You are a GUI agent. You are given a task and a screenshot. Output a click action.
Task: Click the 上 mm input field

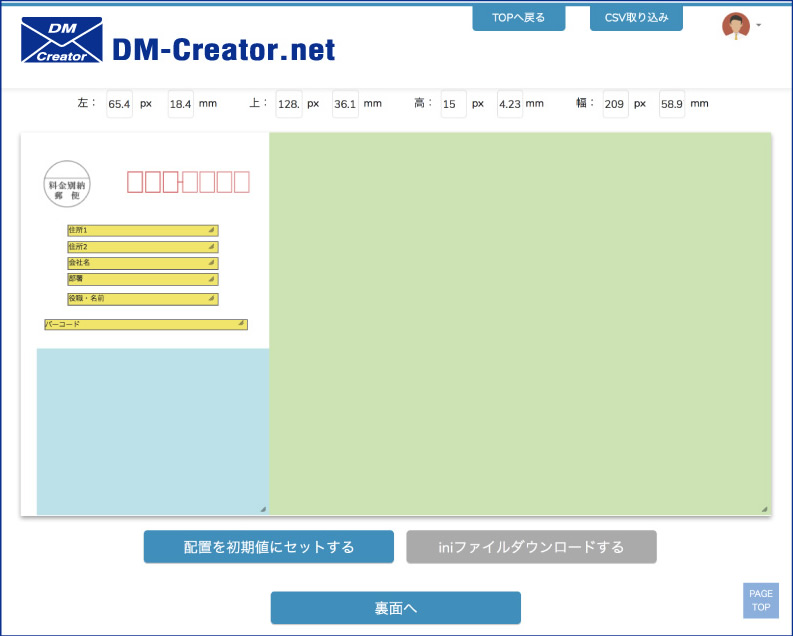pos(345,103)
